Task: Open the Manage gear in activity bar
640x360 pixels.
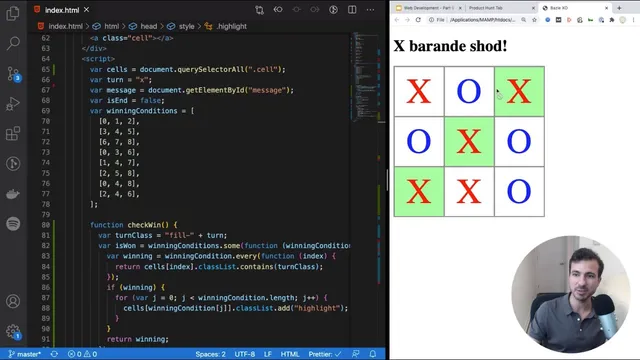Action: (x=13, y=331)
